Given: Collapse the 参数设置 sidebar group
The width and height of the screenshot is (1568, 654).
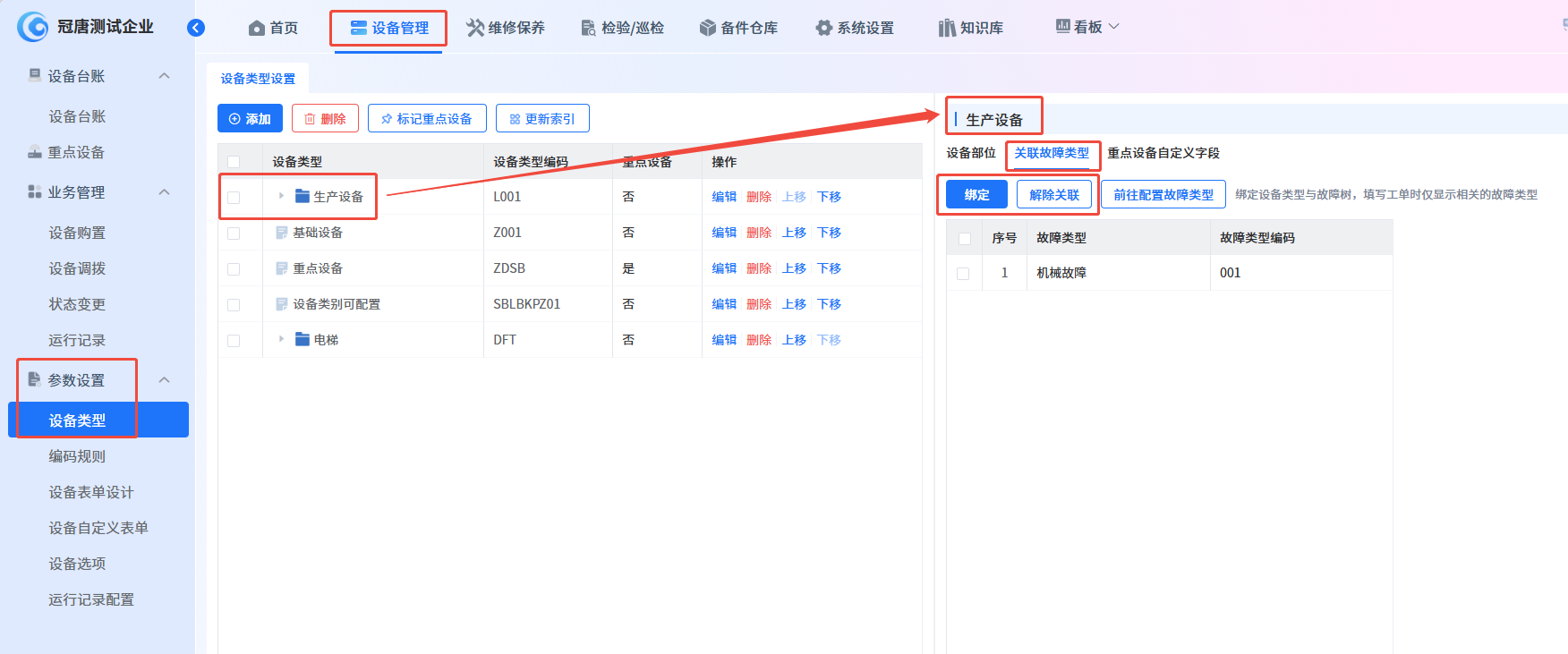Looking at the screenshot, I should (x=165, y=380).
